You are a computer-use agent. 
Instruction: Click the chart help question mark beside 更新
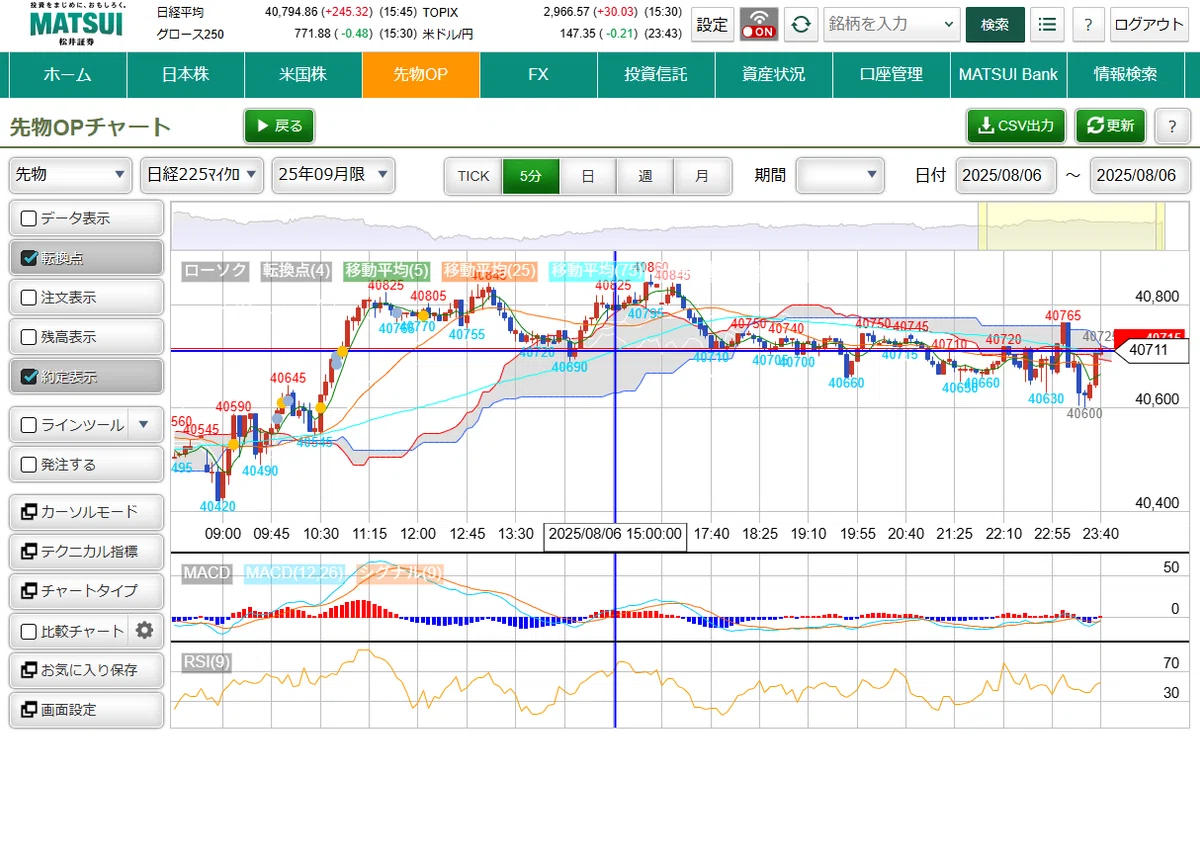coord(1172,126)
